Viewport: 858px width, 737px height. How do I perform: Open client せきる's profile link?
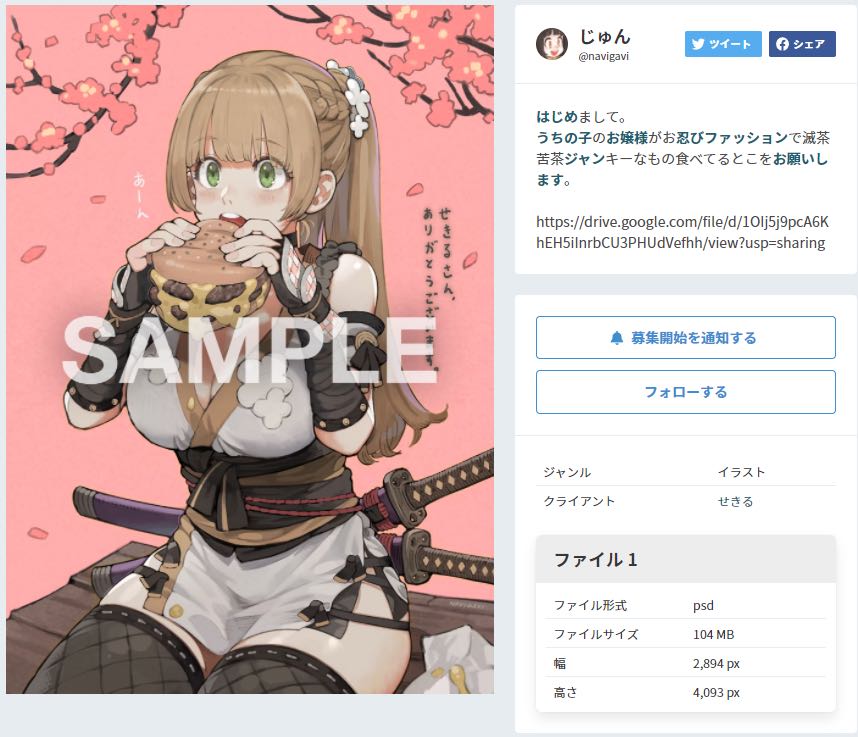pos(735,501)
